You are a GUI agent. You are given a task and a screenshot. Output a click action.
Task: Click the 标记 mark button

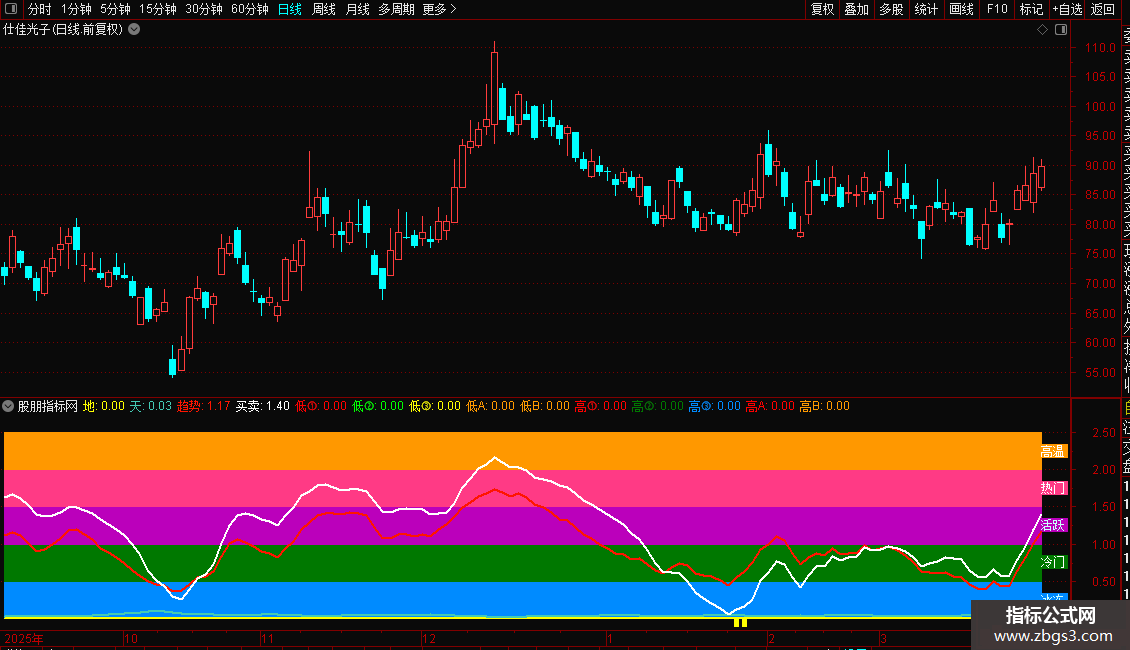click(x=1031, y=9)
